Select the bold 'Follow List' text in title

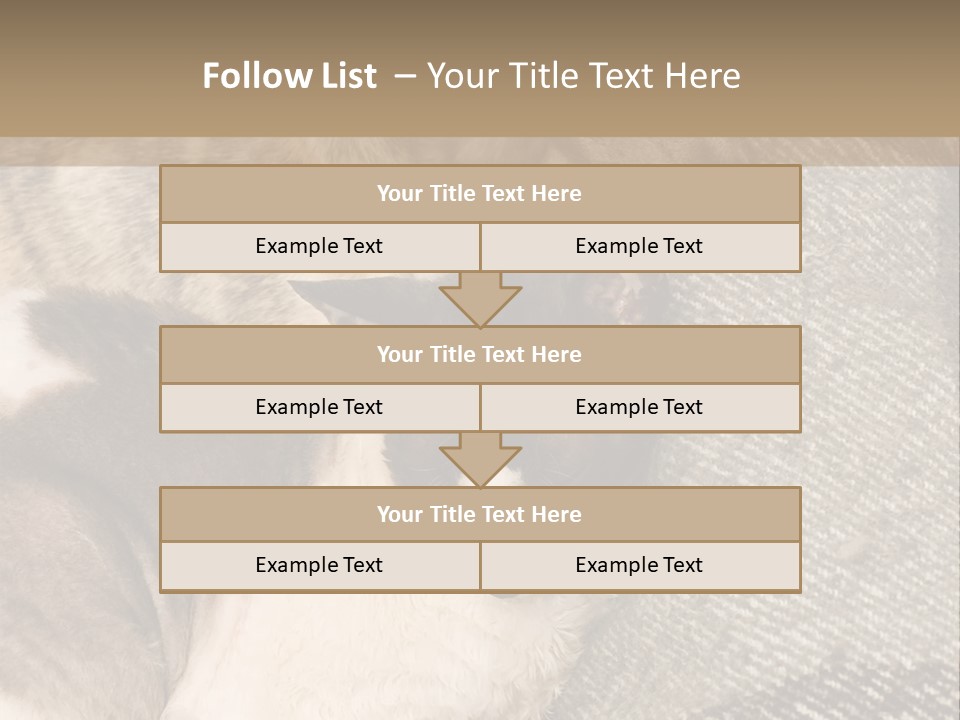tap(289, 76)
